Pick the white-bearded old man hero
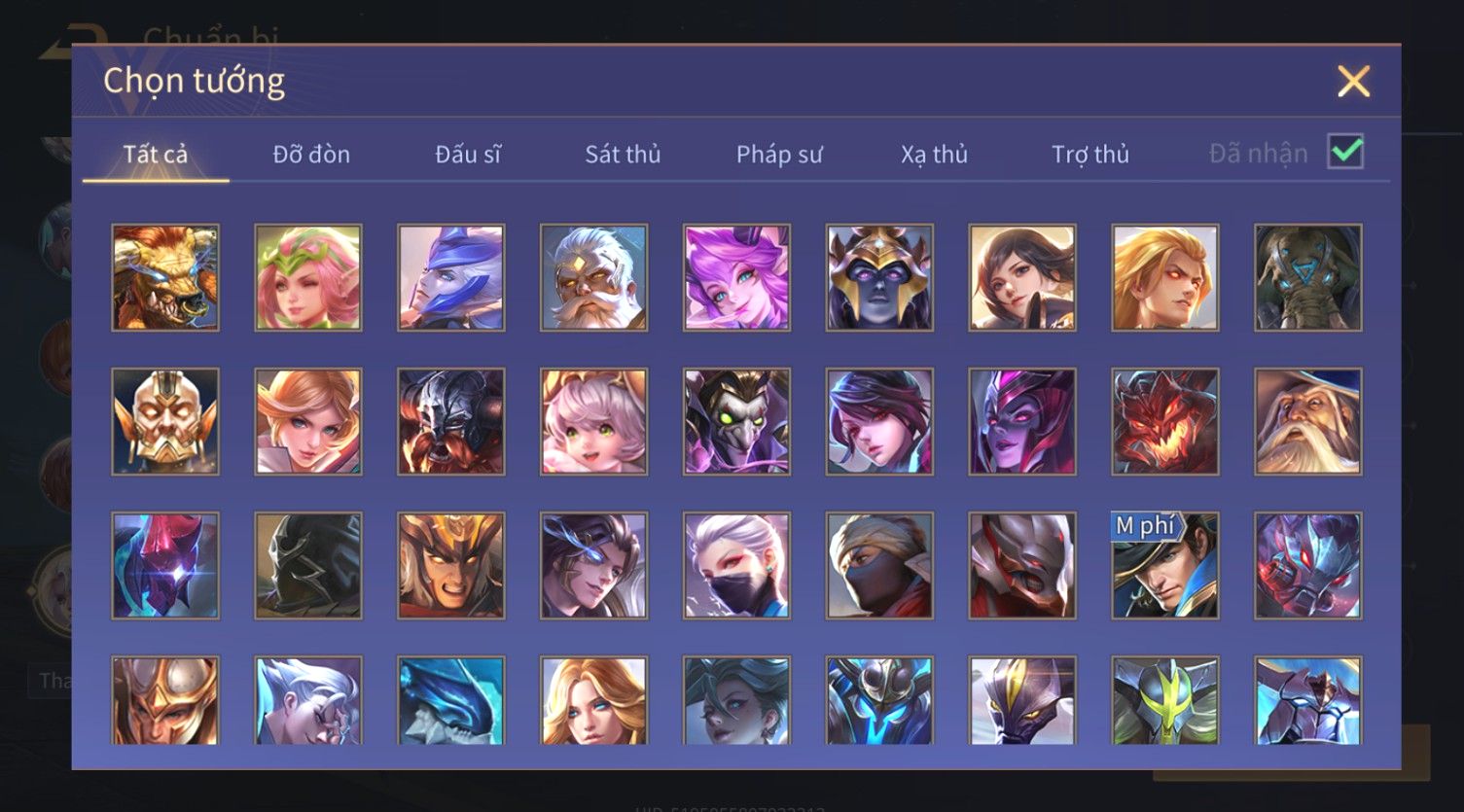Screen dimensions: 1464x812 point(594,278)
